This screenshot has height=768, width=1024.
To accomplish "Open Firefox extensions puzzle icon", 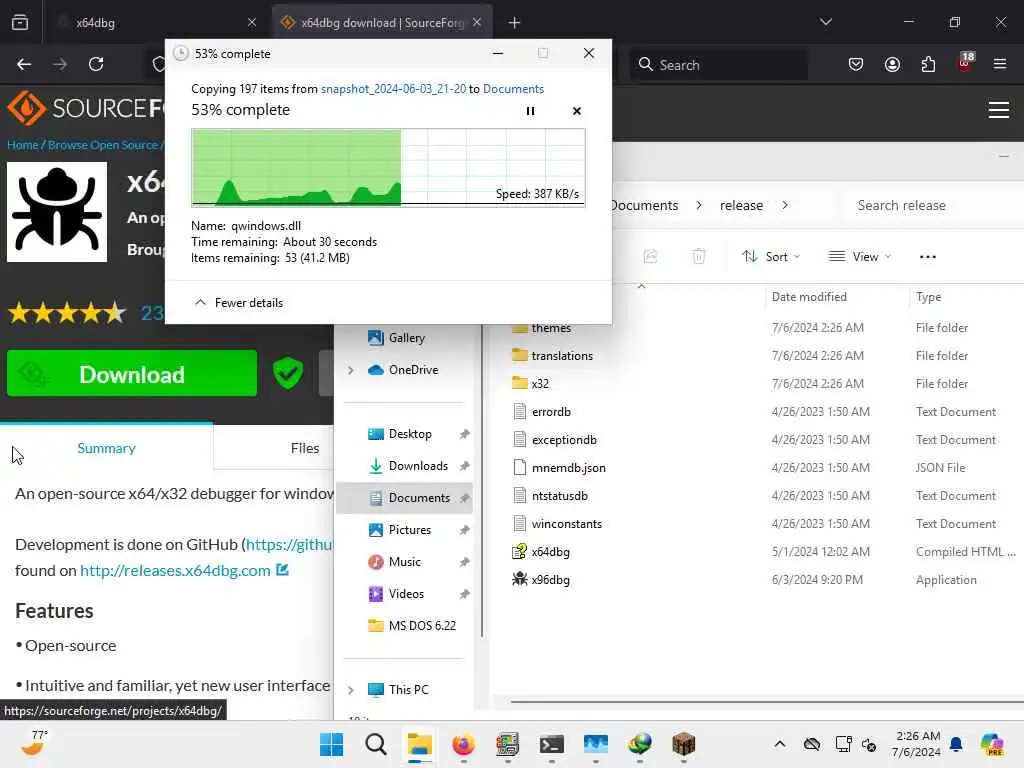I will click(928, 64).
